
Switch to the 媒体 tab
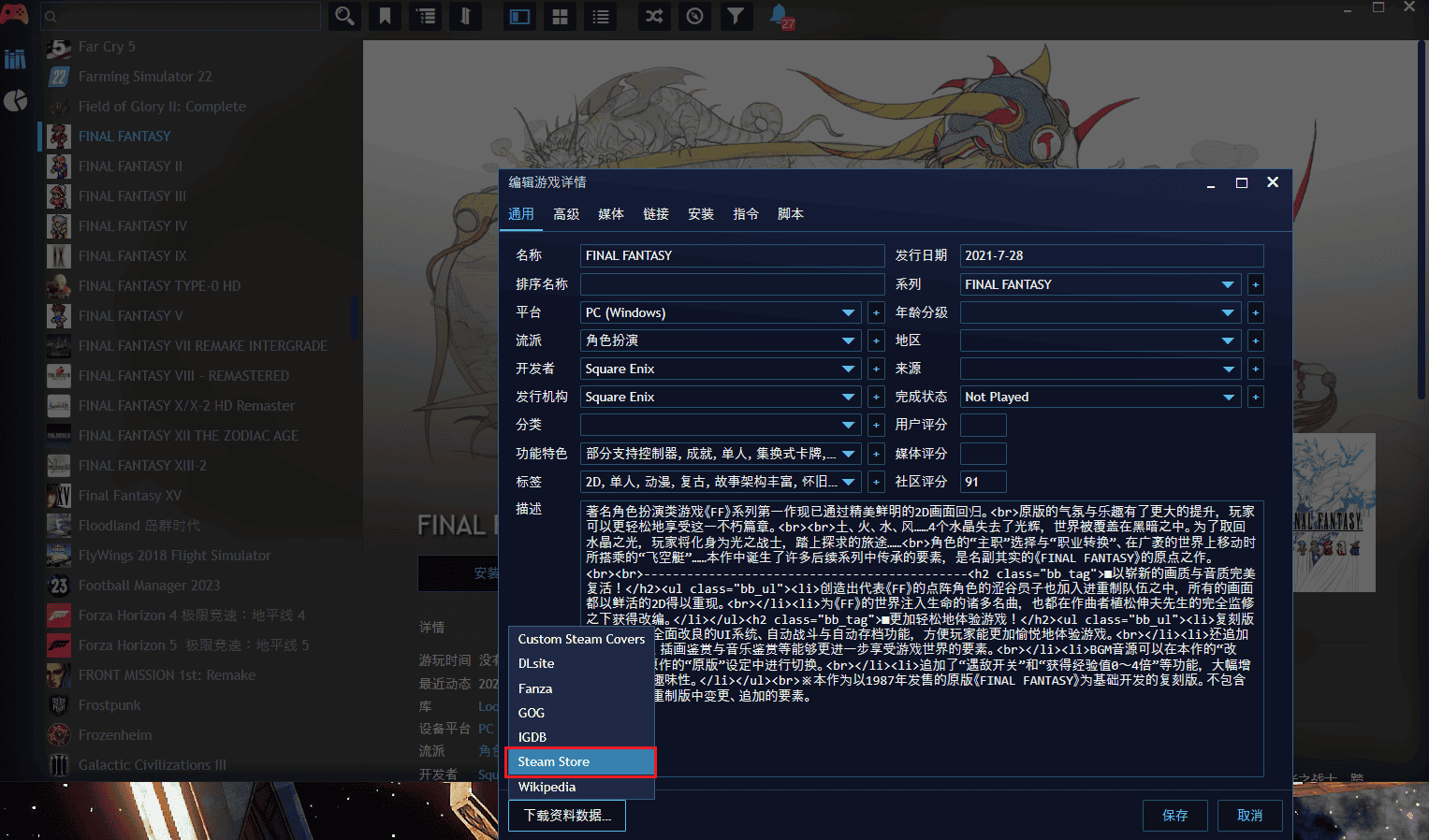pyautogui.click(x=610, y=214)
